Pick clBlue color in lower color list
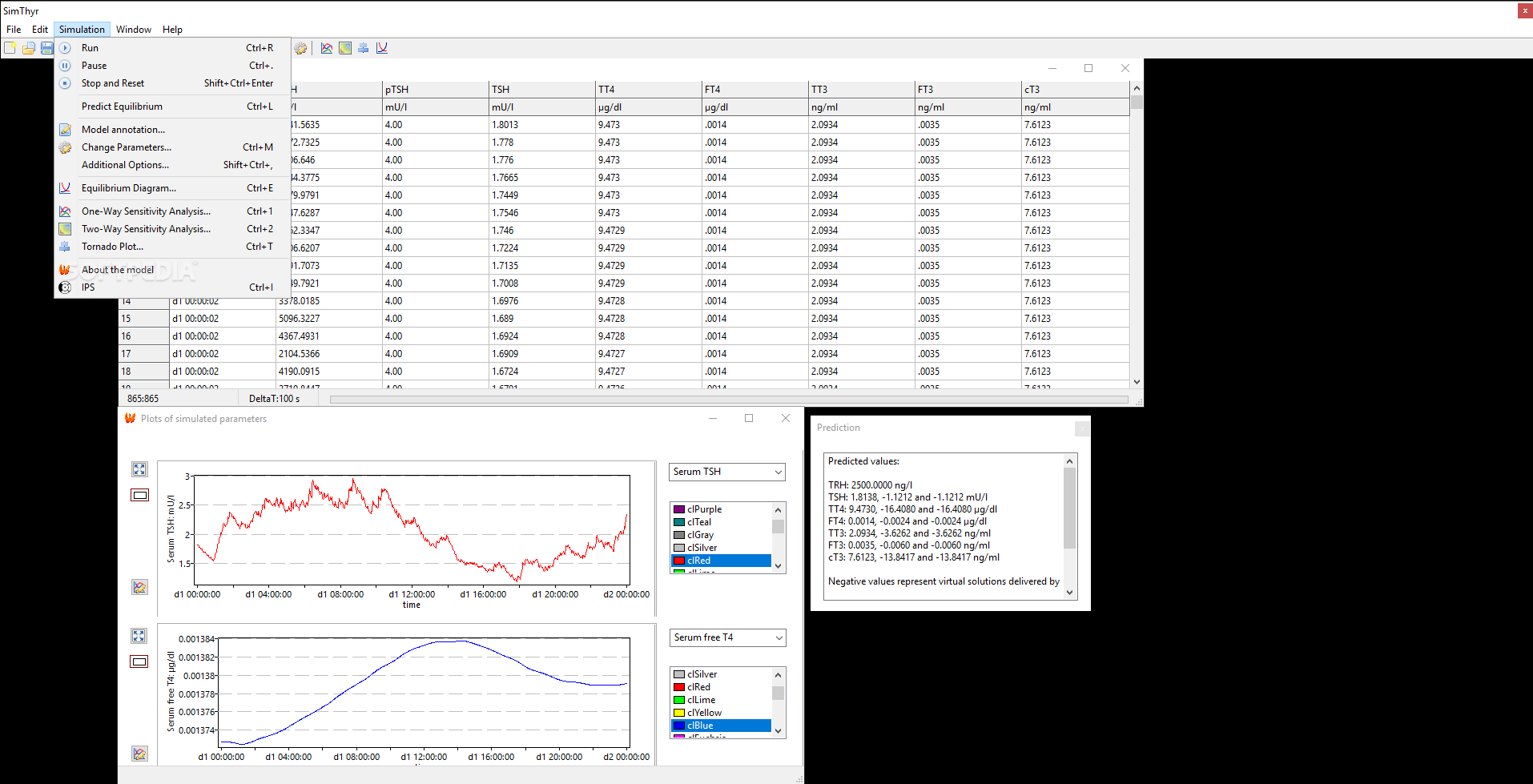1533x784 pixels. 721,726
